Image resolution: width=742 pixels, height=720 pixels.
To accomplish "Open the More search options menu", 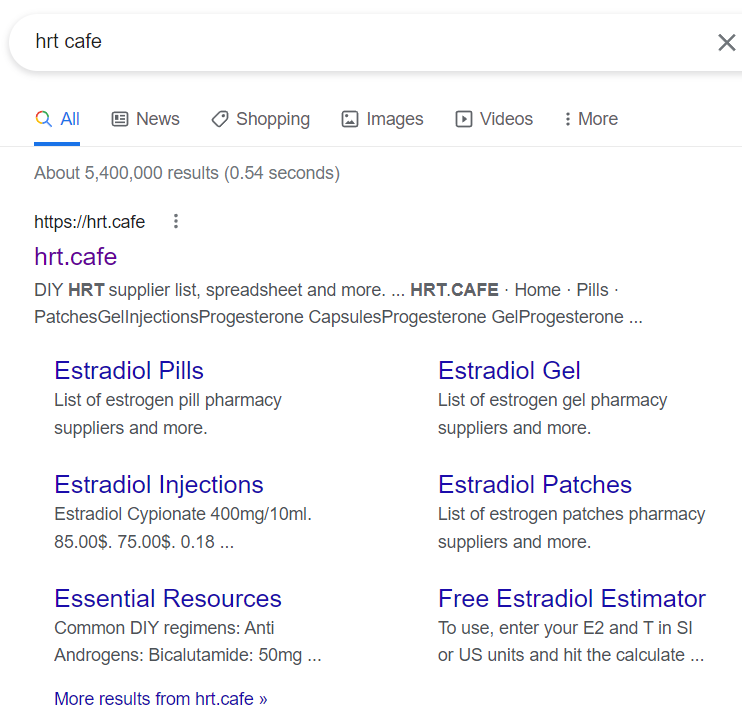I will (x=591, y=119).
